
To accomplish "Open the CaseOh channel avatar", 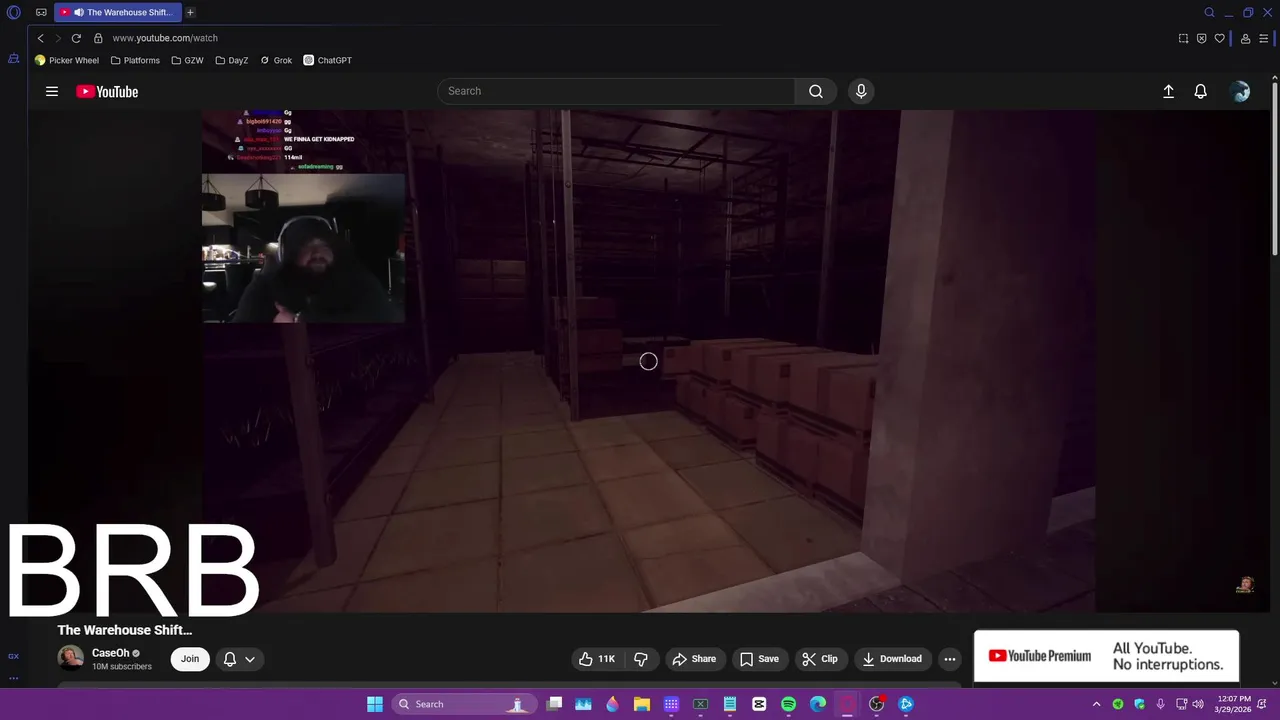I will [71, 658].
